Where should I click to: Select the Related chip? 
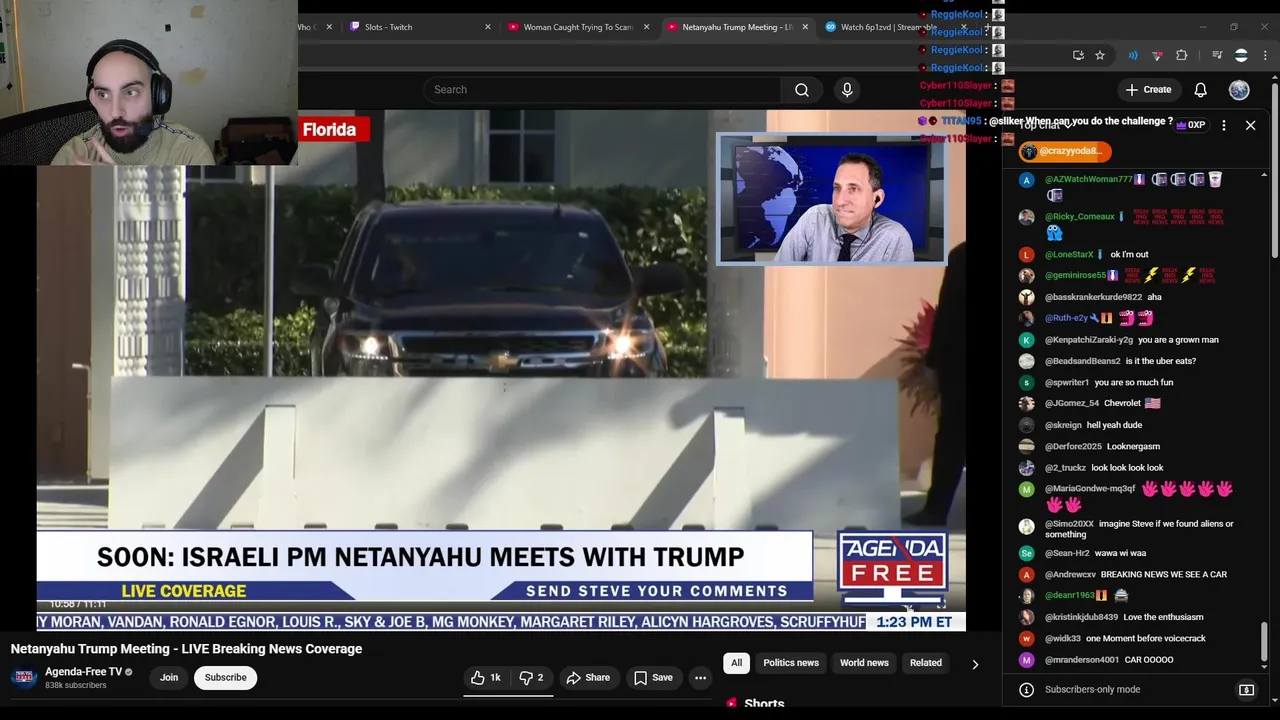click(926, 663)
